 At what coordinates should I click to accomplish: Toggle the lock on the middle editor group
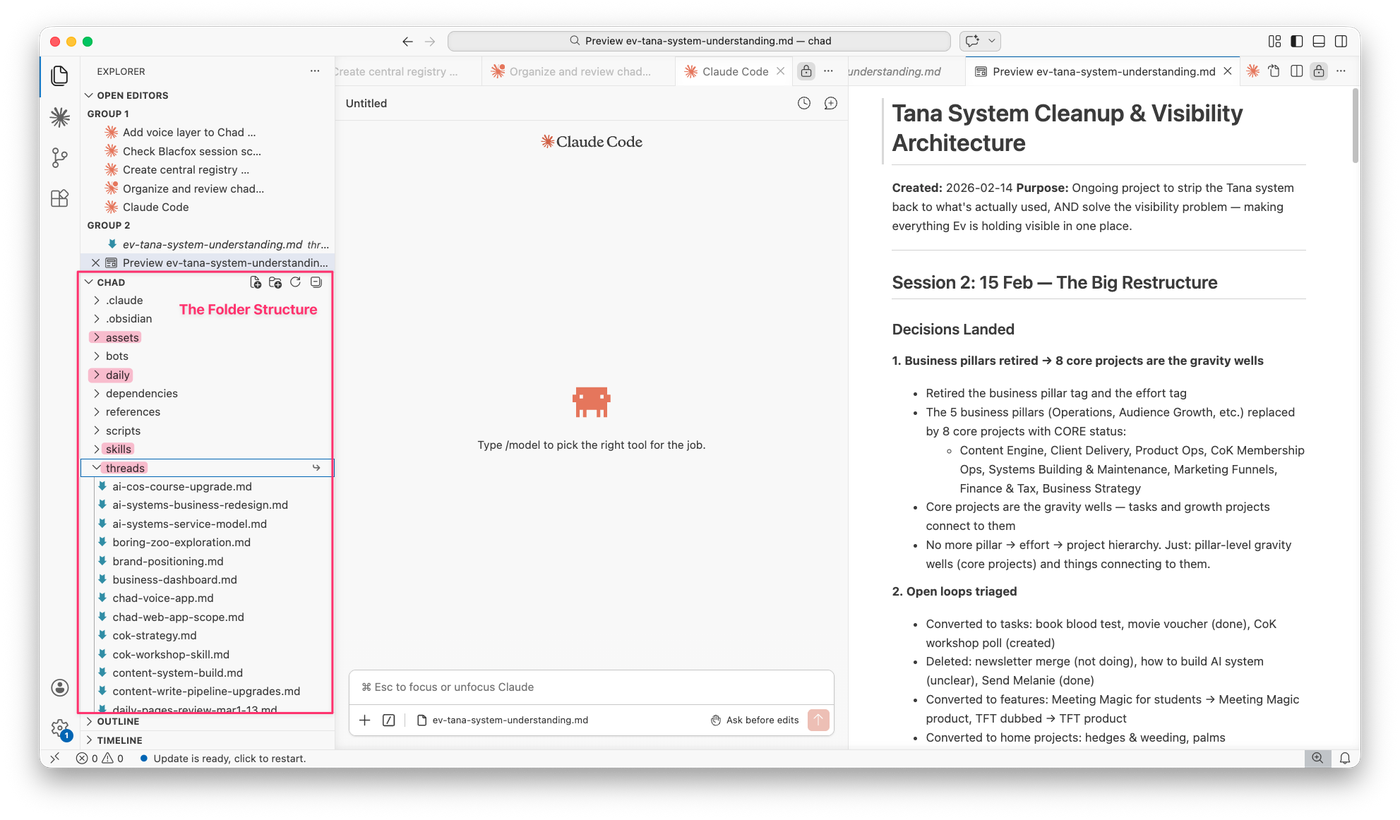point(806,71)
